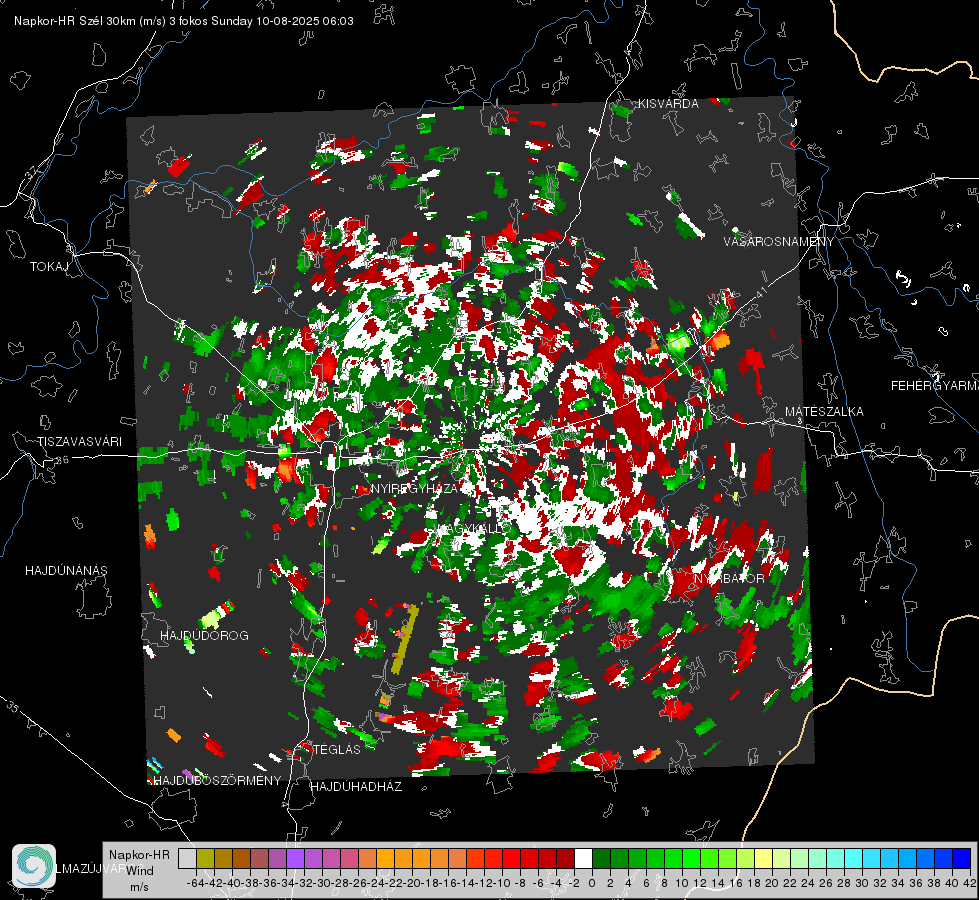This screenshot has height=900, width=979.
Task: Click the NYÍREGYHÁZA city label
Action: 414,488
